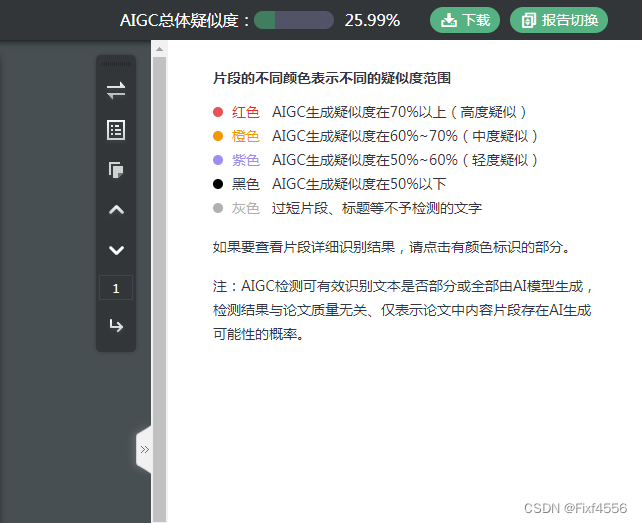Click the 下载 download button

465,20
